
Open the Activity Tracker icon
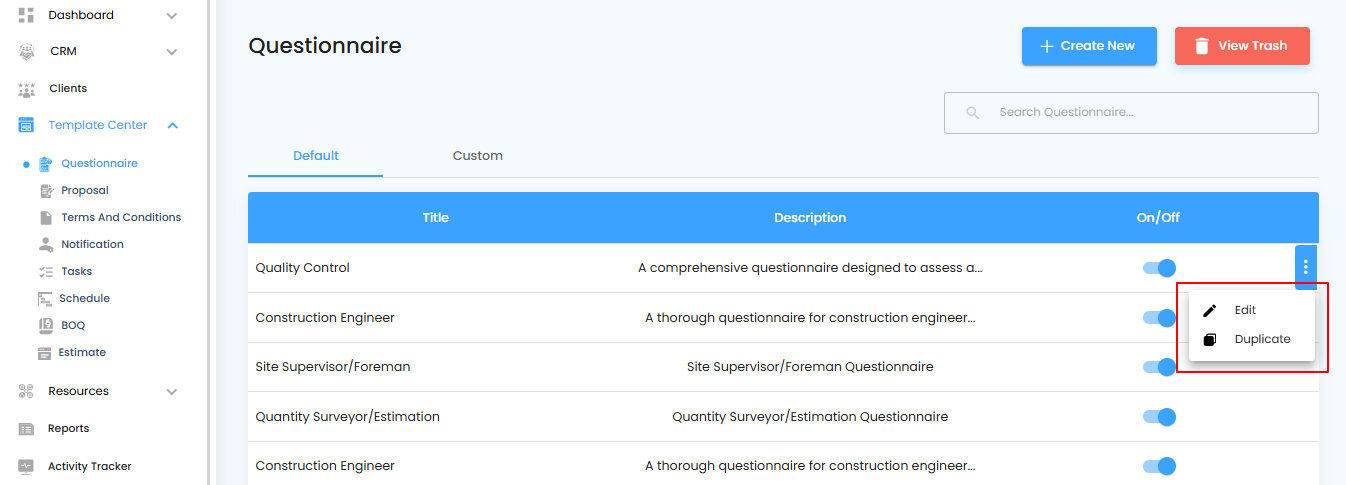[27, 467]
